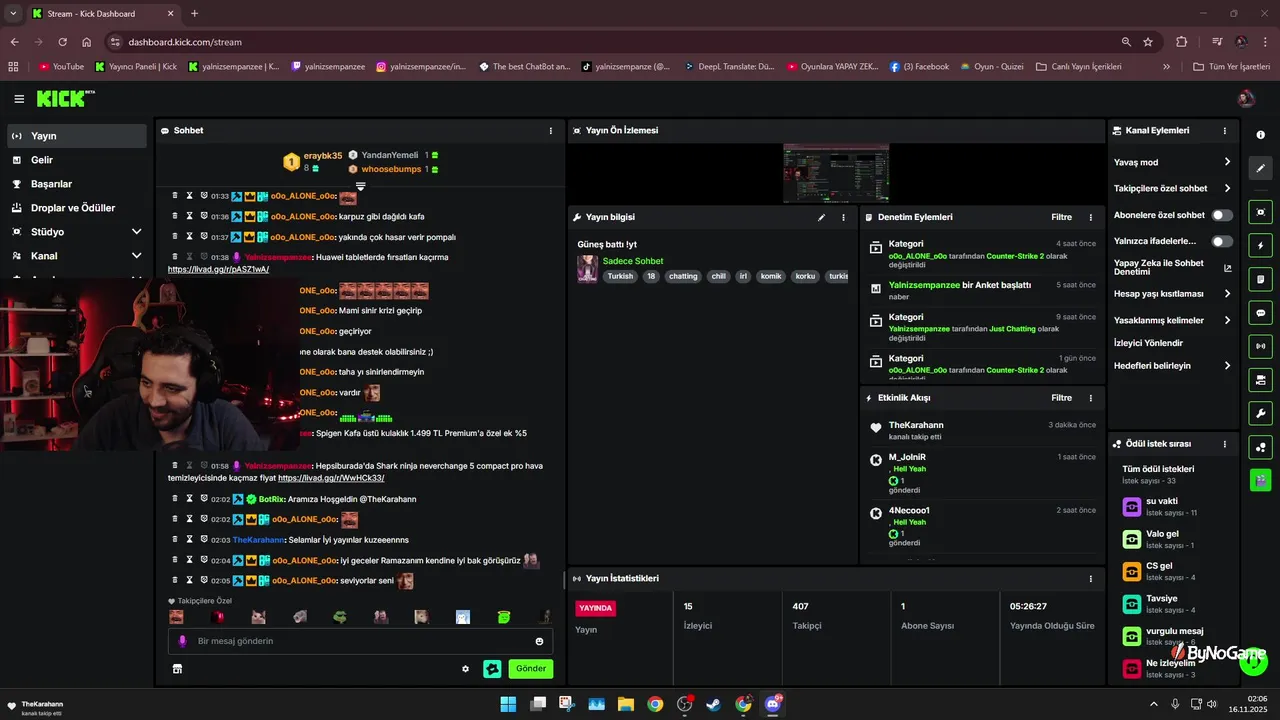Click the stream preview thumbnail
Image resolution: width=1280 pixels, height=720 pixels.
(836, 173)
